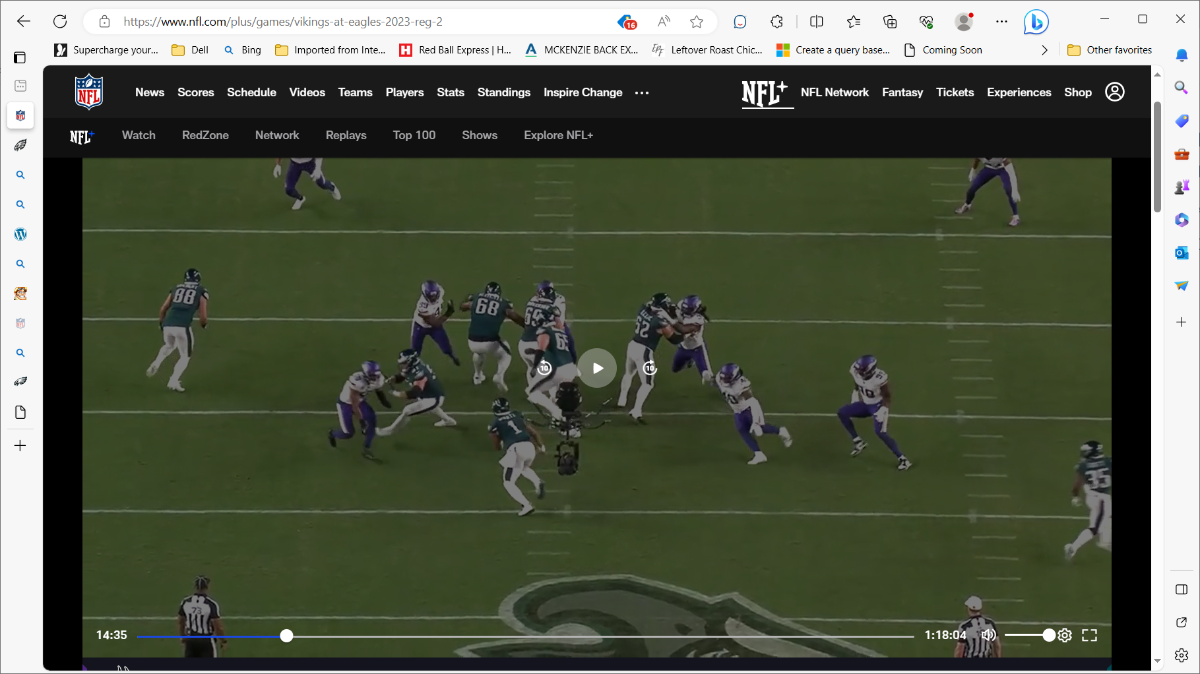
Task: Click the video progress seek bar
Action: (x=524, y=636)
